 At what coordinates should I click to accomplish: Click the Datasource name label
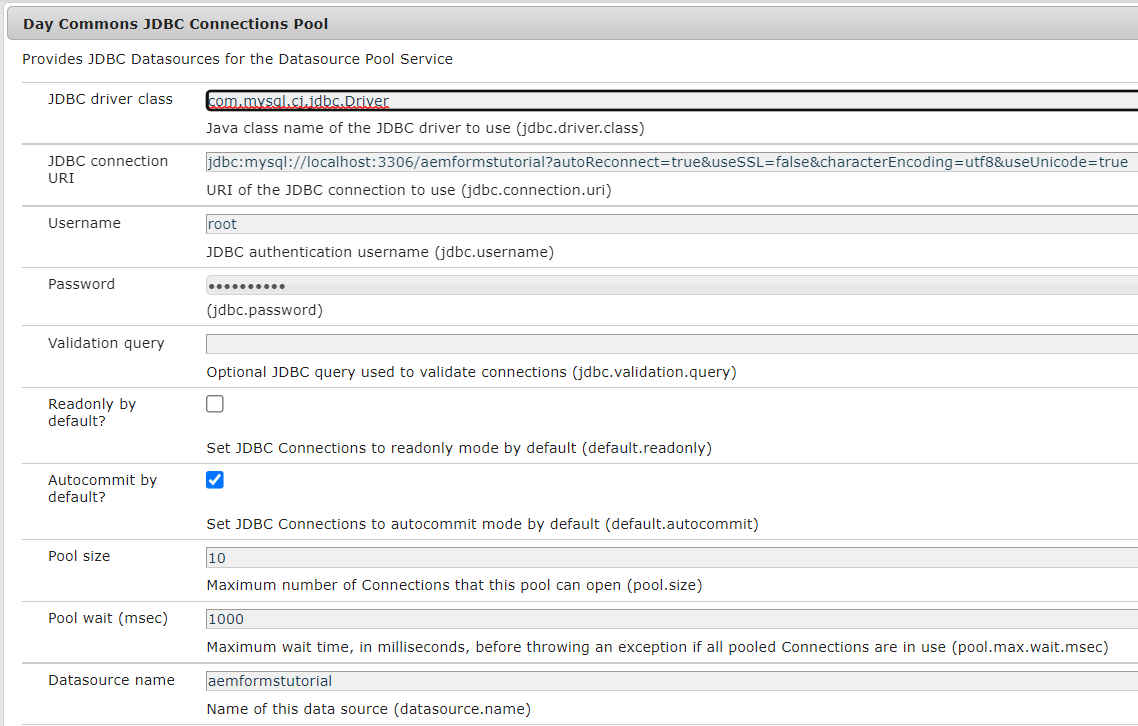pyautogui.click(x=111, y=680)
